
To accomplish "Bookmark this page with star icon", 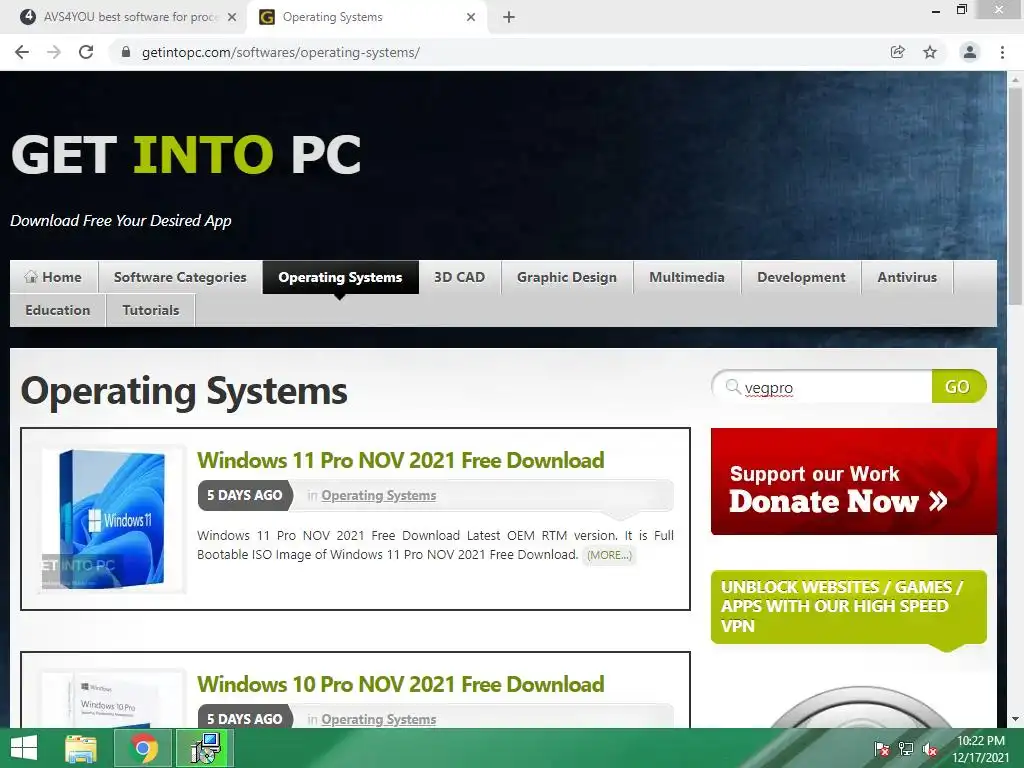I will [x=930, y=52].
